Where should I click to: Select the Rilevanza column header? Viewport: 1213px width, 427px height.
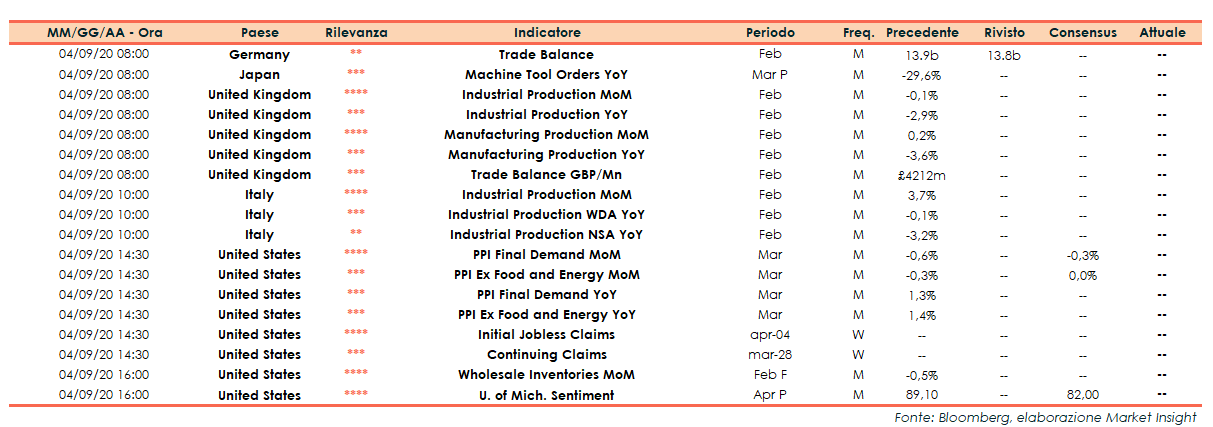tap(356, 33)
